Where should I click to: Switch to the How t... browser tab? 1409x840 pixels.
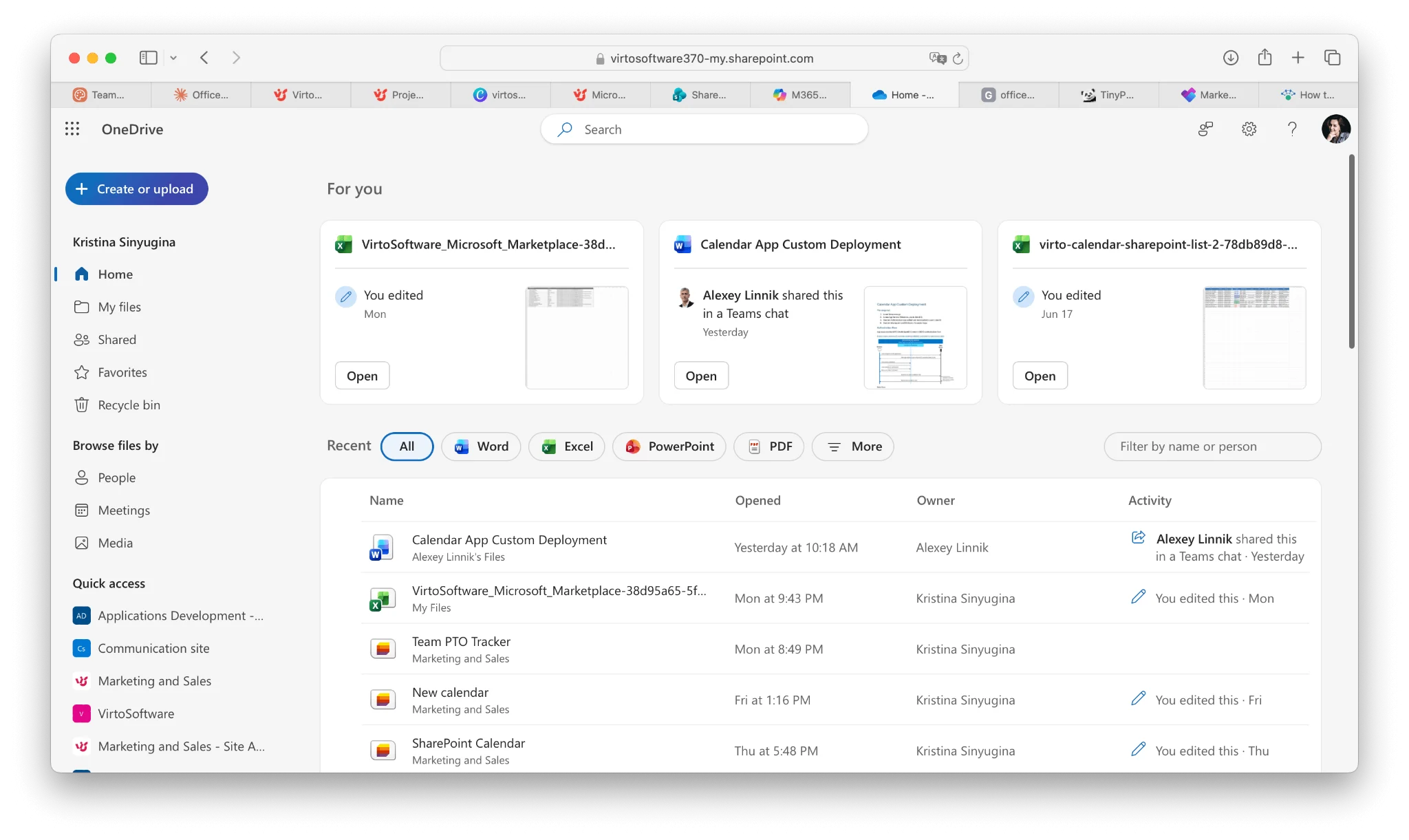coord(1308,95)
